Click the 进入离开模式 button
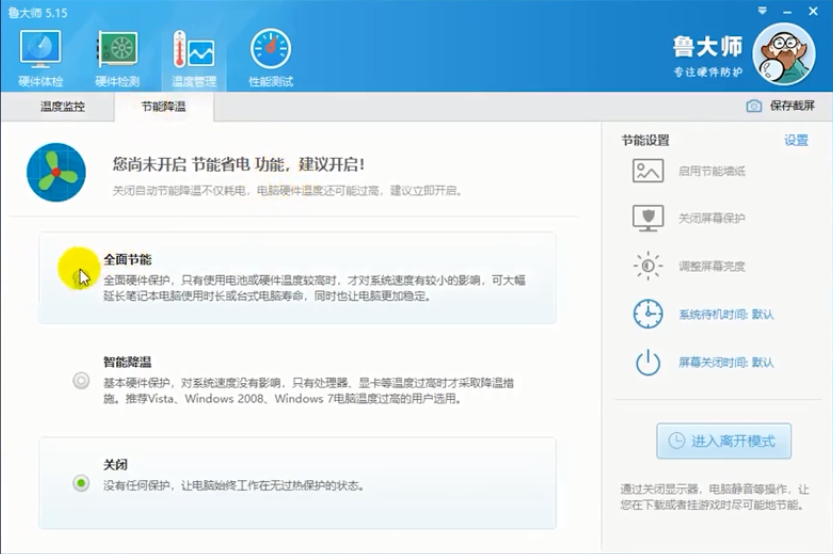The height and width of the screenshot is (554, 833). pyautogui.click(x=723, y=441)
